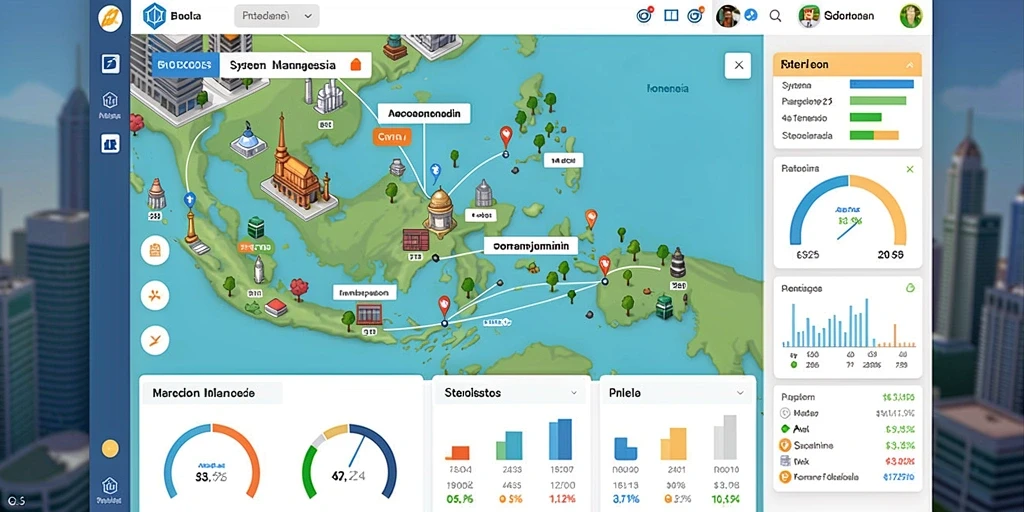Select the Aal row with the green diamond

point(848,429)
